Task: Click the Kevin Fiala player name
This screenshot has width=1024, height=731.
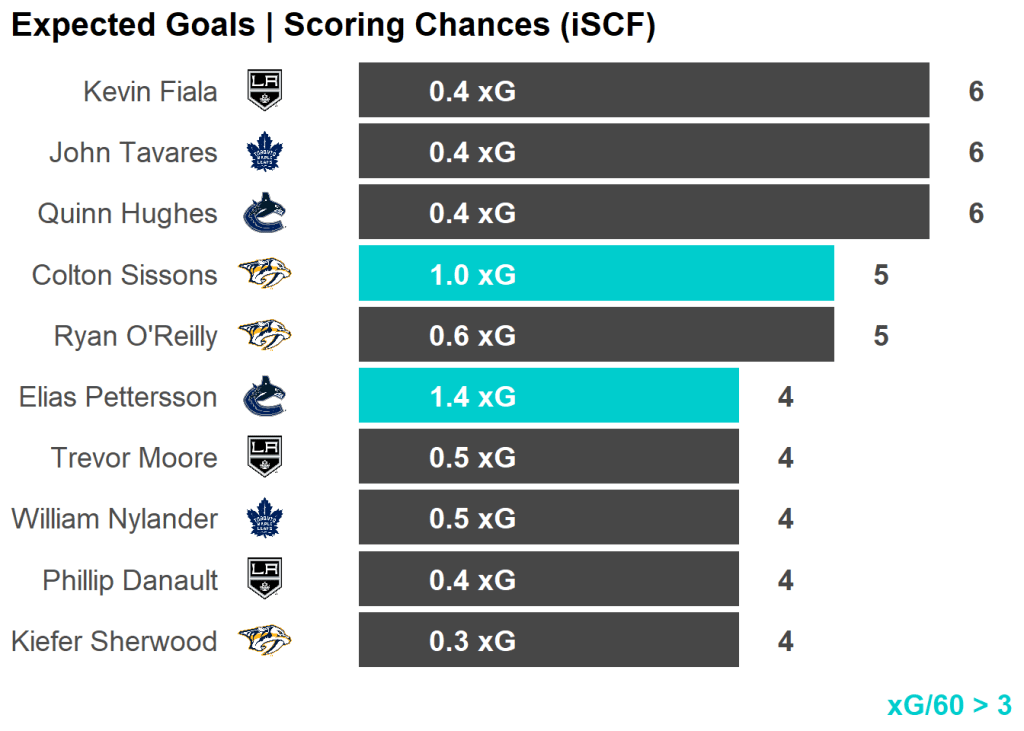Action: coord(150,92)
